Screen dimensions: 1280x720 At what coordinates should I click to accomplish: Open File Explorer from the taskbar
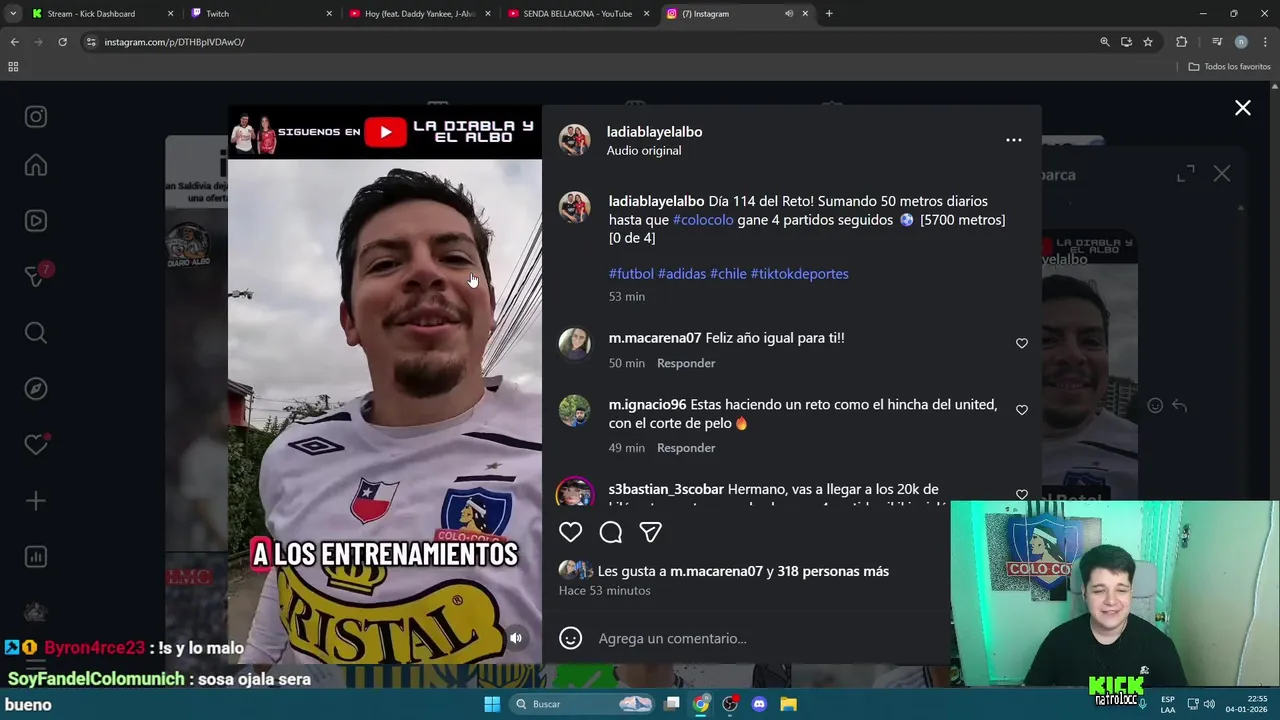coord(788,704)
